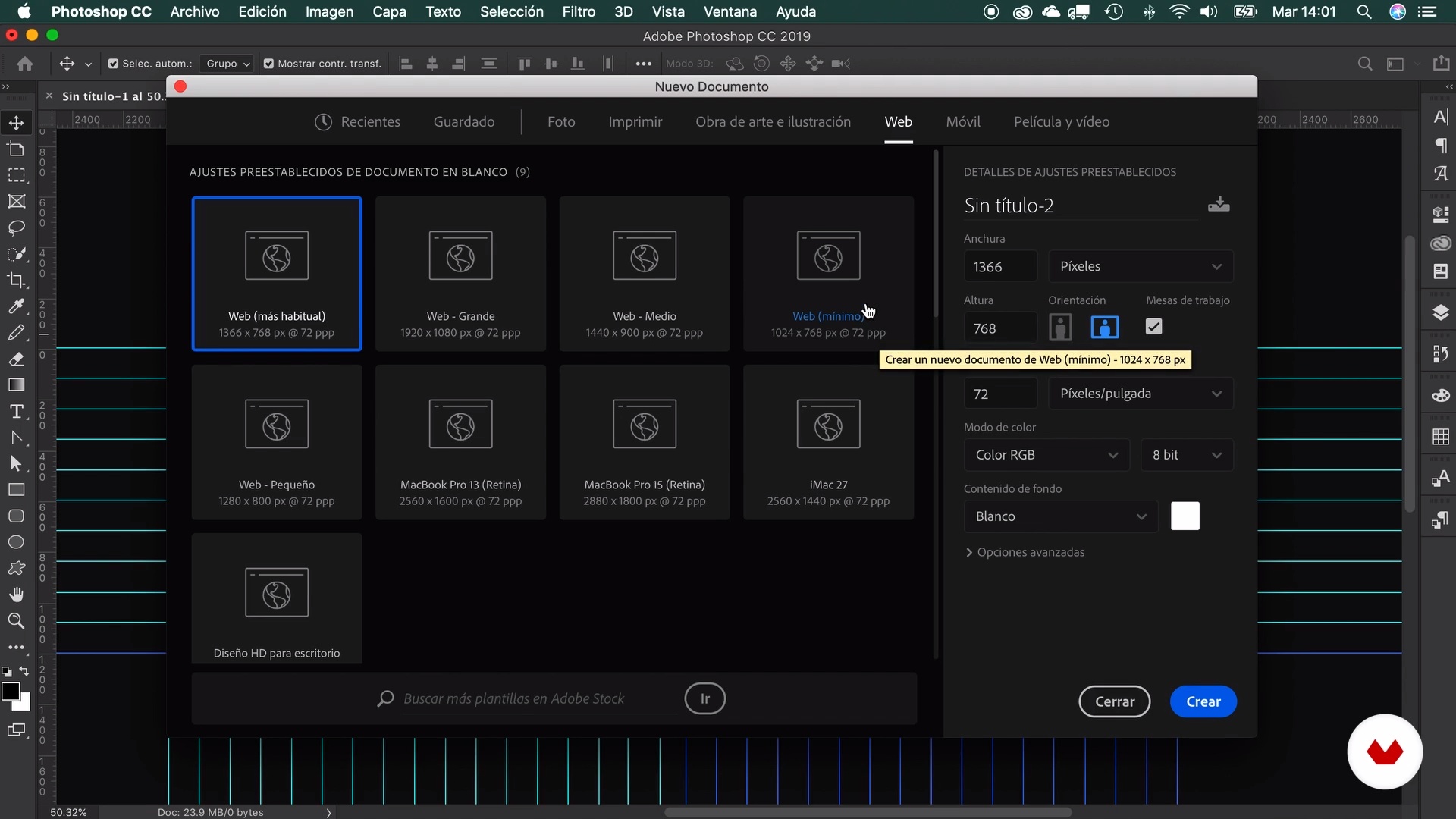Viewport: 1456px width, 819px height.
Task: Uncheck the Mesas de trabajo checkbox
Action: pyautogui.click(x=1153, y=327)
